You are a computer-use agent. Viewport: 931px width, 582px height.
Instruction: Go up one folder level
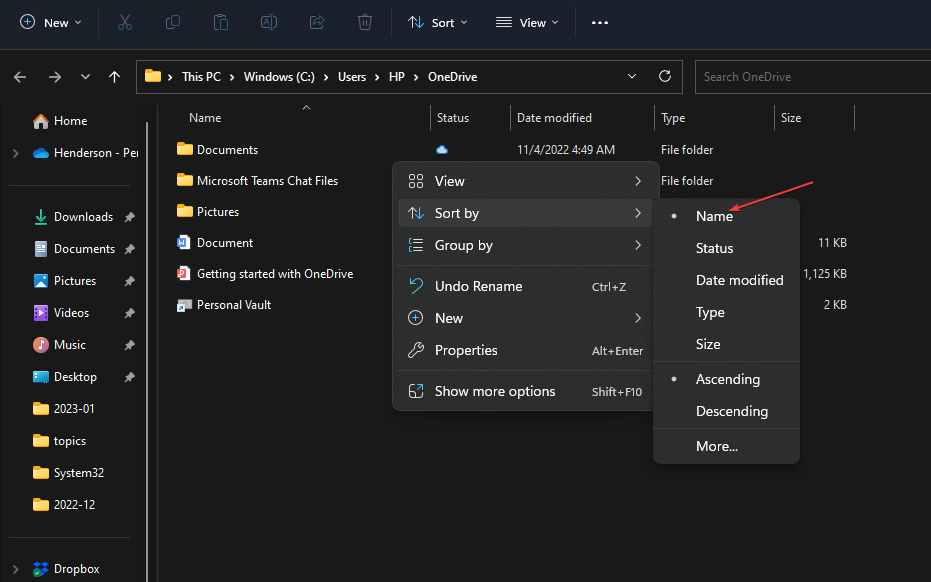[114, 77]
